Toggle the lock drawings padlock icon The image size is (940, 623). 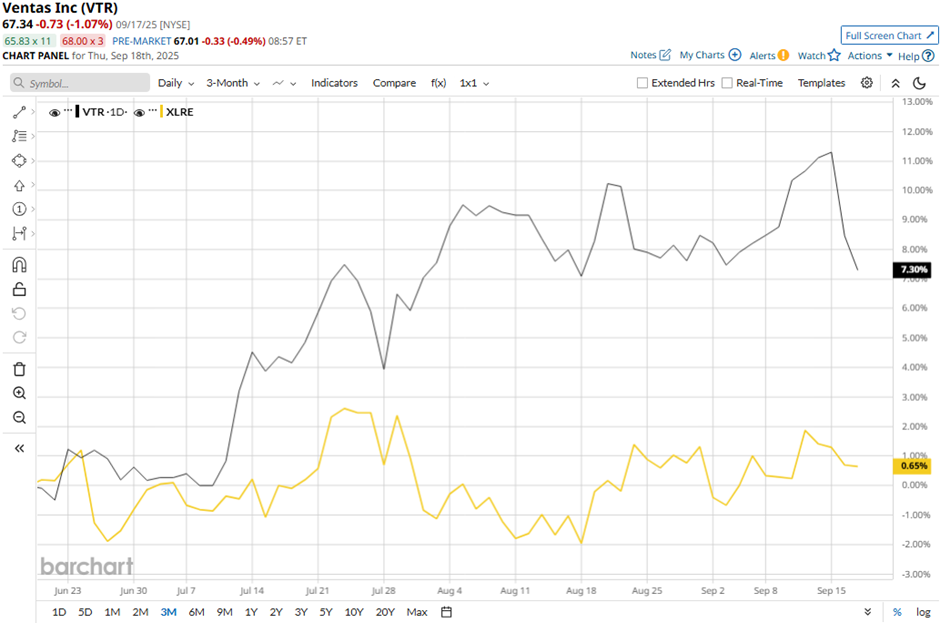(19, 290)
